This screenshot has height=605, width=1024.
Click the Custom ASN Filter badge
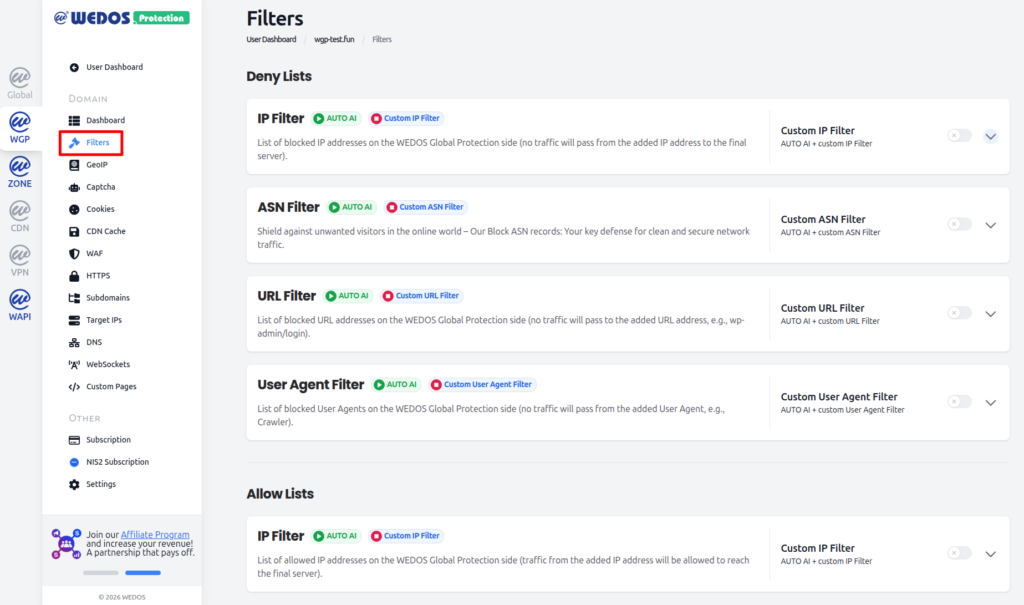pos(426,207)
